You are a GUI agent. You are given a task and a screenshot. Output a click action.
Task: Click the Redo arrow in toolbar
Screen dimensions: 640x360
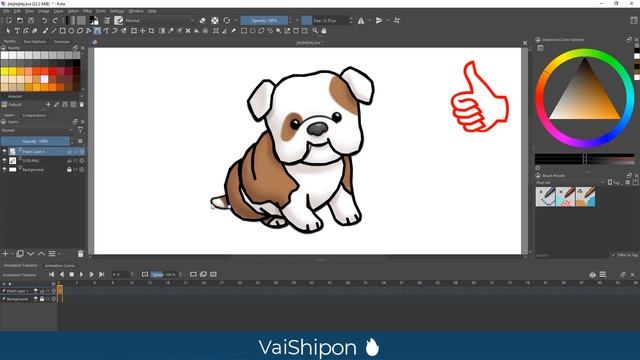click(55, 20)
